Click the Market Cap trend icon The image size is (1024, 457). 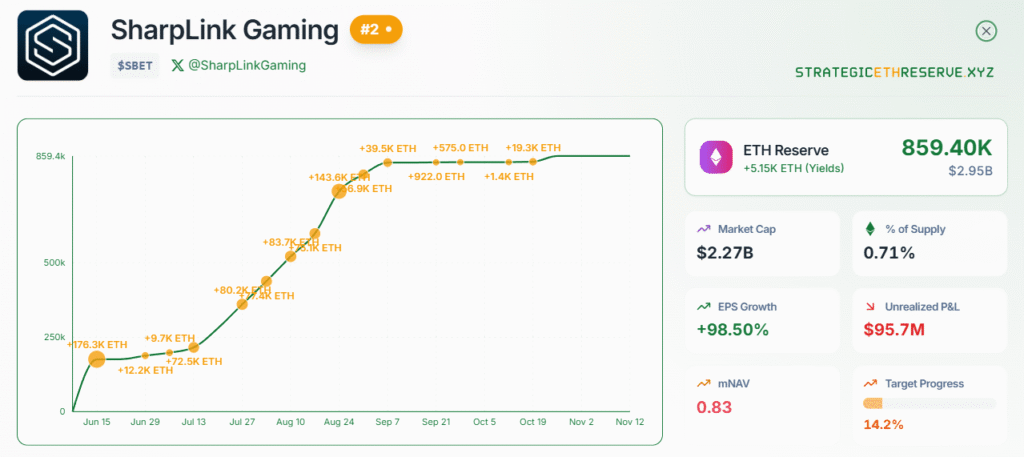(x=707, y=229)
